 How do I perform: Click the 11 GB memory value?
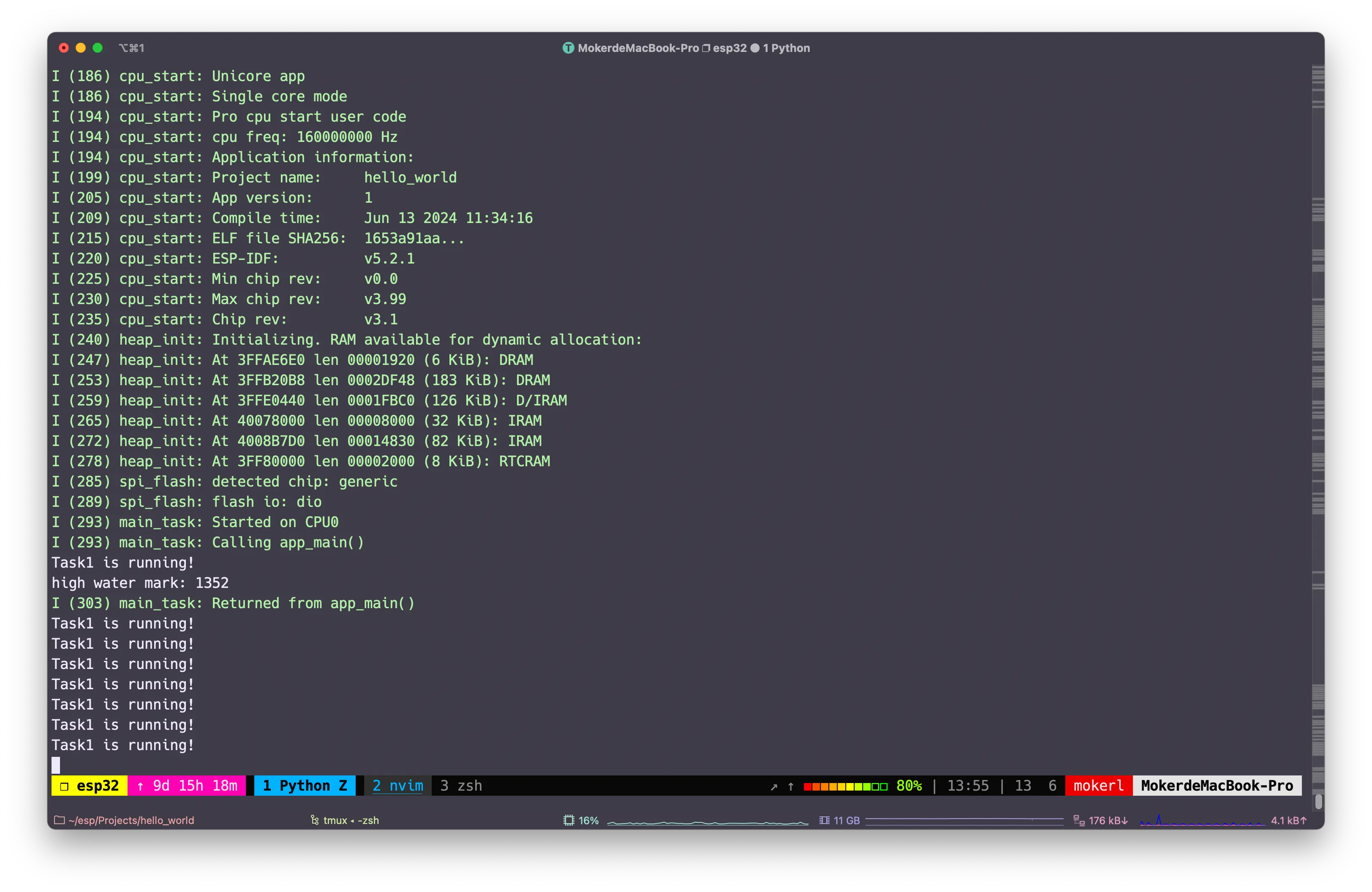click(x=846, y=820)
